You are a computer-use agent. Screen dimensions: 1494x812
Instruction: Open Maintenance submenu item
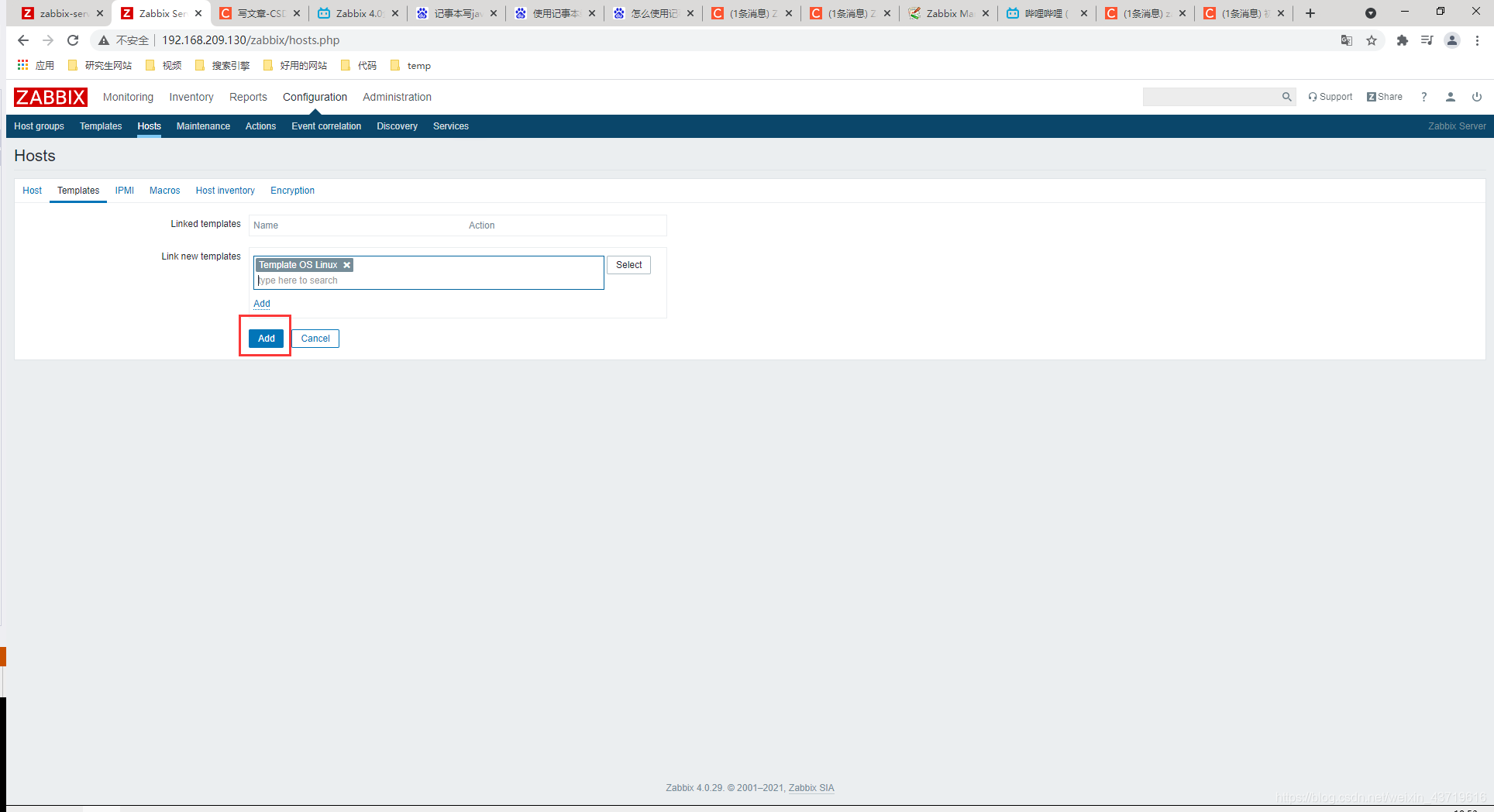pyautogui.click(x=203, y=126)
